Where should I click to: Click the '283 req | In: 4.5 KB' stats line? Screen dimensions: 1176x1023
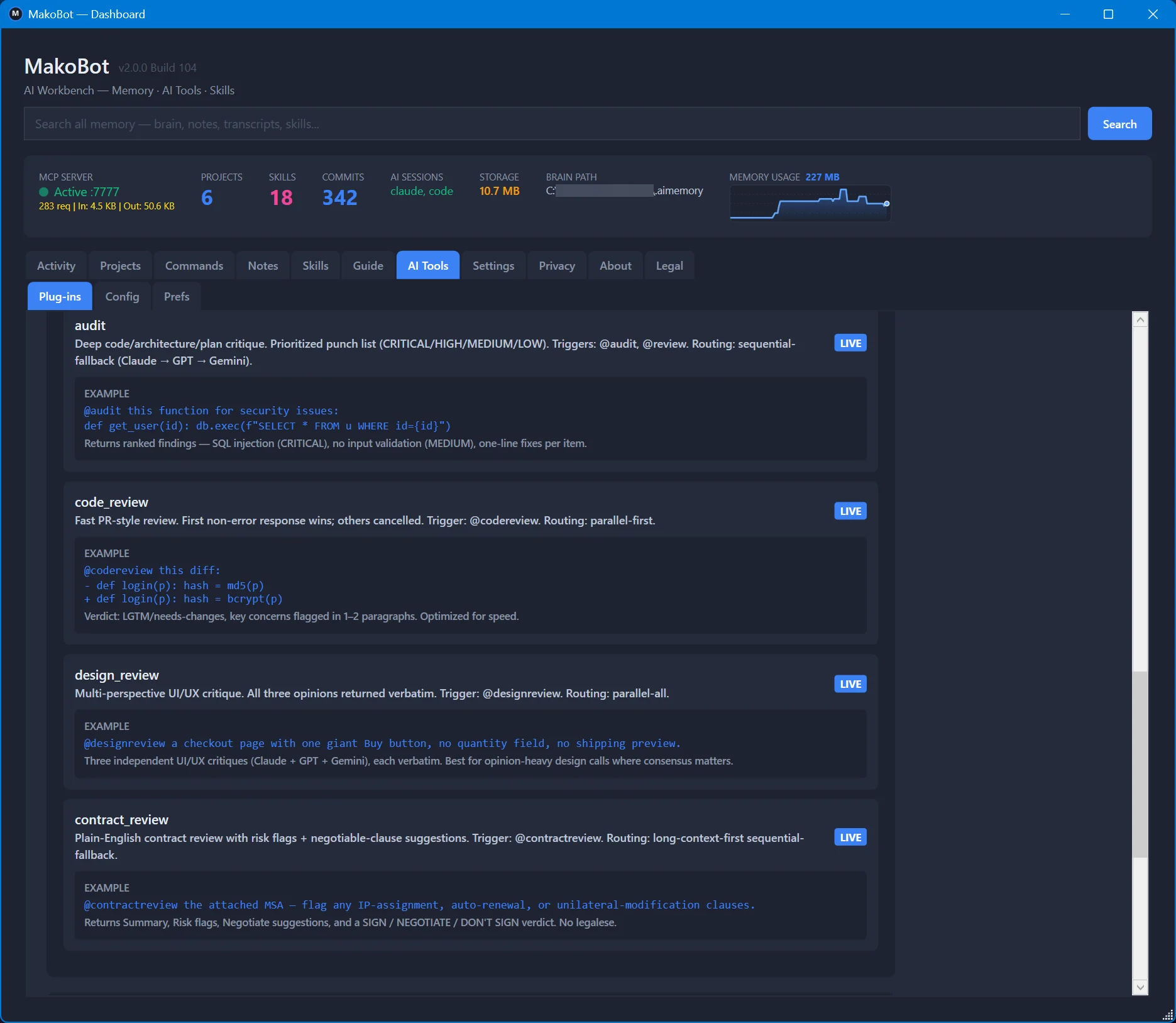(107, 206)
